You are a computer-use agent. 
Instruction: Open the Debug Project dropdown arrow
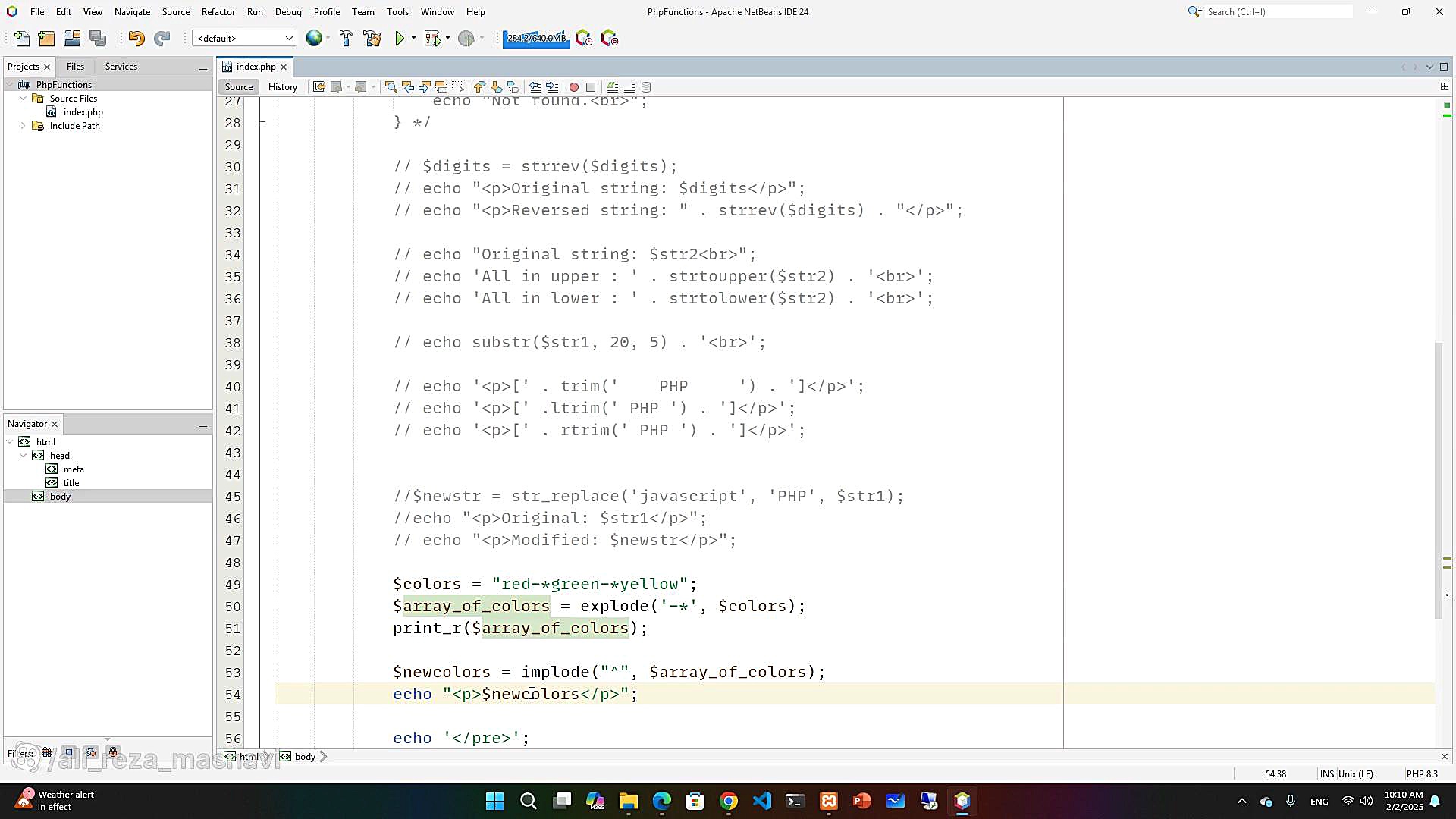pyautogui.click(x=447, y=39)
